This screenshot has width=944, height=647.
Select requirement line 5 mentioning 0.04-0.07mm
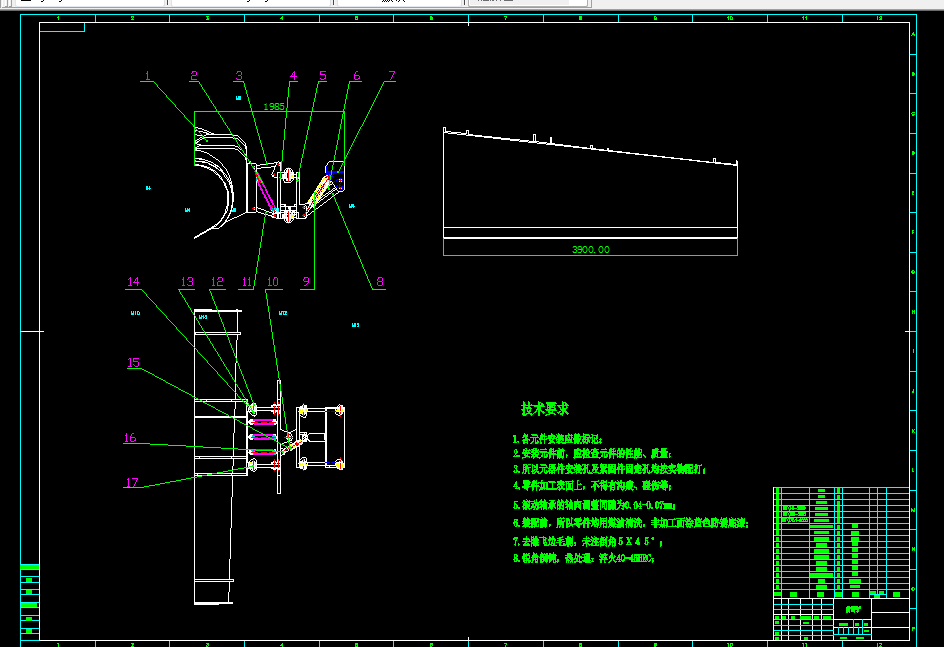pyautogui.click(x=594, y=506)
